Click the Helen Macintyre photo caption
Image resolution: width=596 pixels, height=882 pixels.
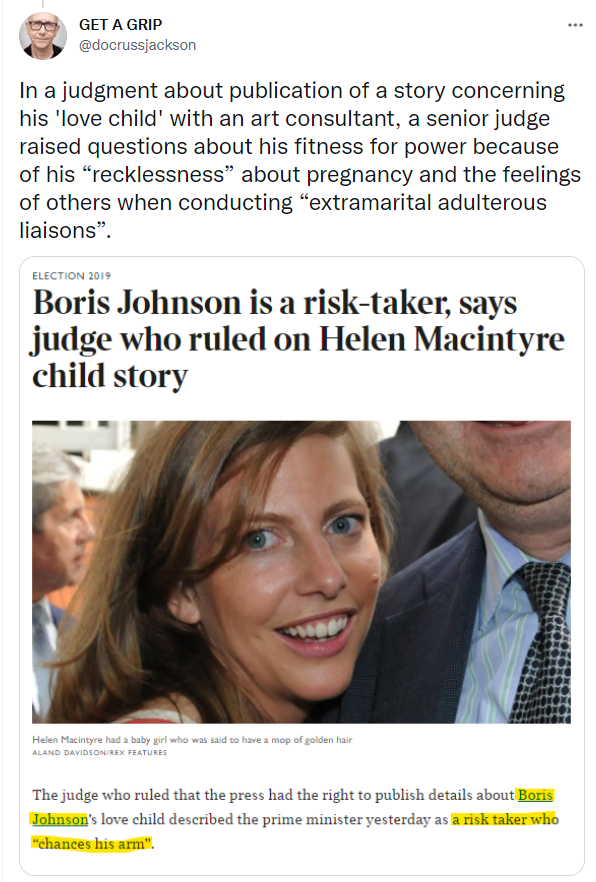pyautogui.click(x=192, y=740)
